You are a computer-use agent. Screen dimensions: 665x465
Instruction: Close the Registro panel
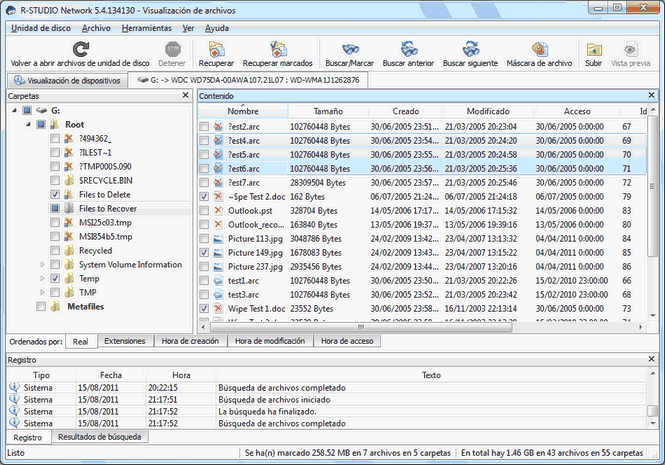pyautogui.click(x=651, y=359)
